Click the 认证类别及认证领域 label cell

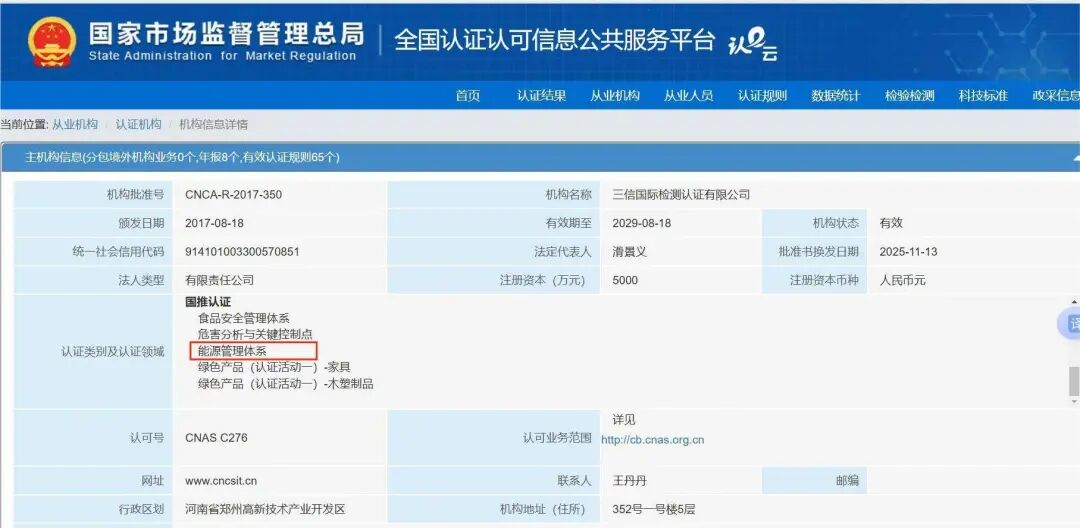[x=93, y=352]
